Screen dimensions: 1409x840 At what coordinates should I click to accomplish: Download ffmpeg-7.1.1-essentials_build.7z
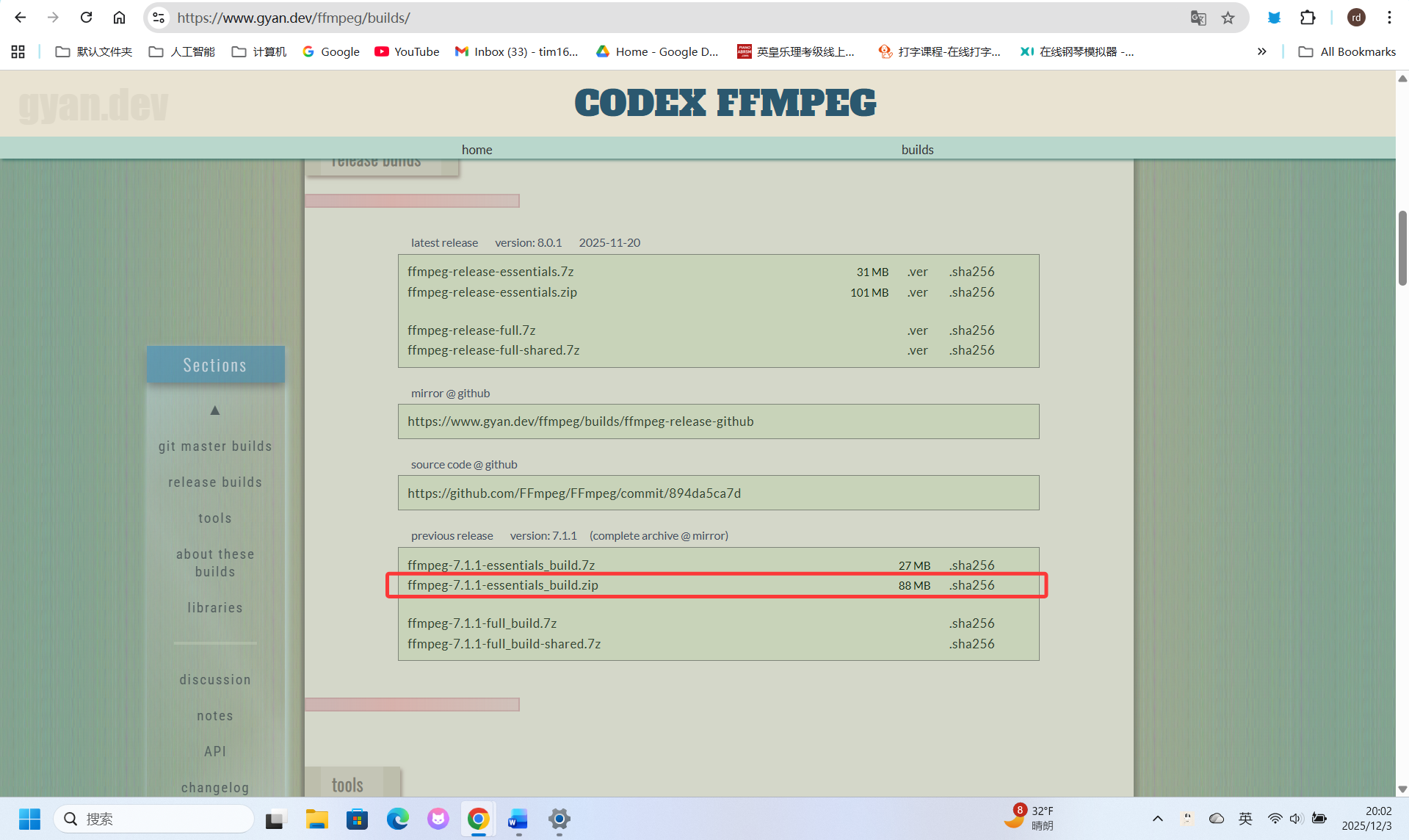[501, 565]
